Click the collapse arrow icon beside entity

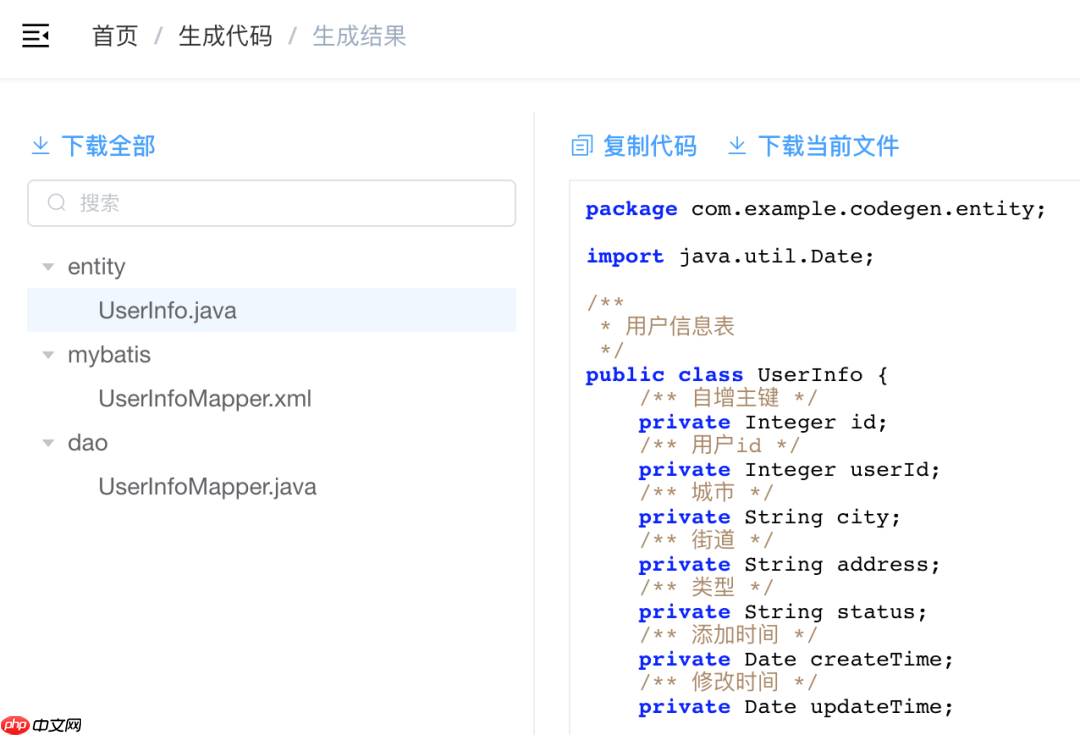[47, 266]
